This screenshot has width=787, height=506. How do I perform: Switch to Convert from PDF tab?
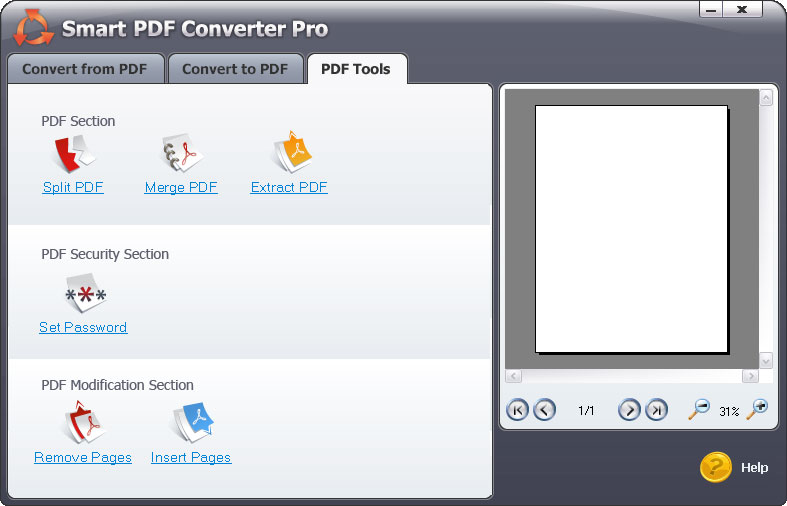(x=86, y=69)
